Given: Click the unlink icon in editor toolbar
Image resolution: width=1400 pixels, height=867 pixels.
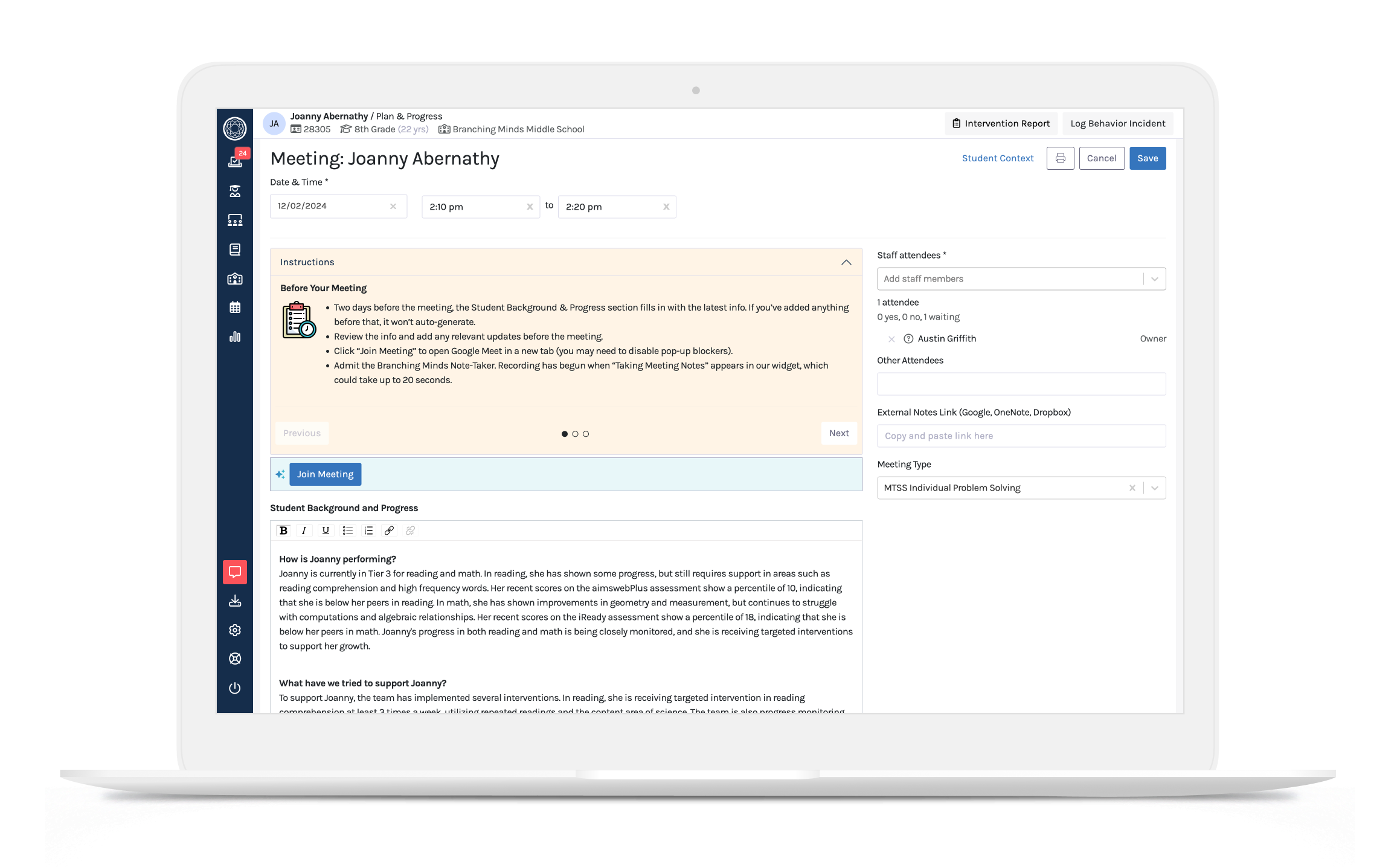Looking at the screenshot, I should pyautogui.click(x=411, y=530).
